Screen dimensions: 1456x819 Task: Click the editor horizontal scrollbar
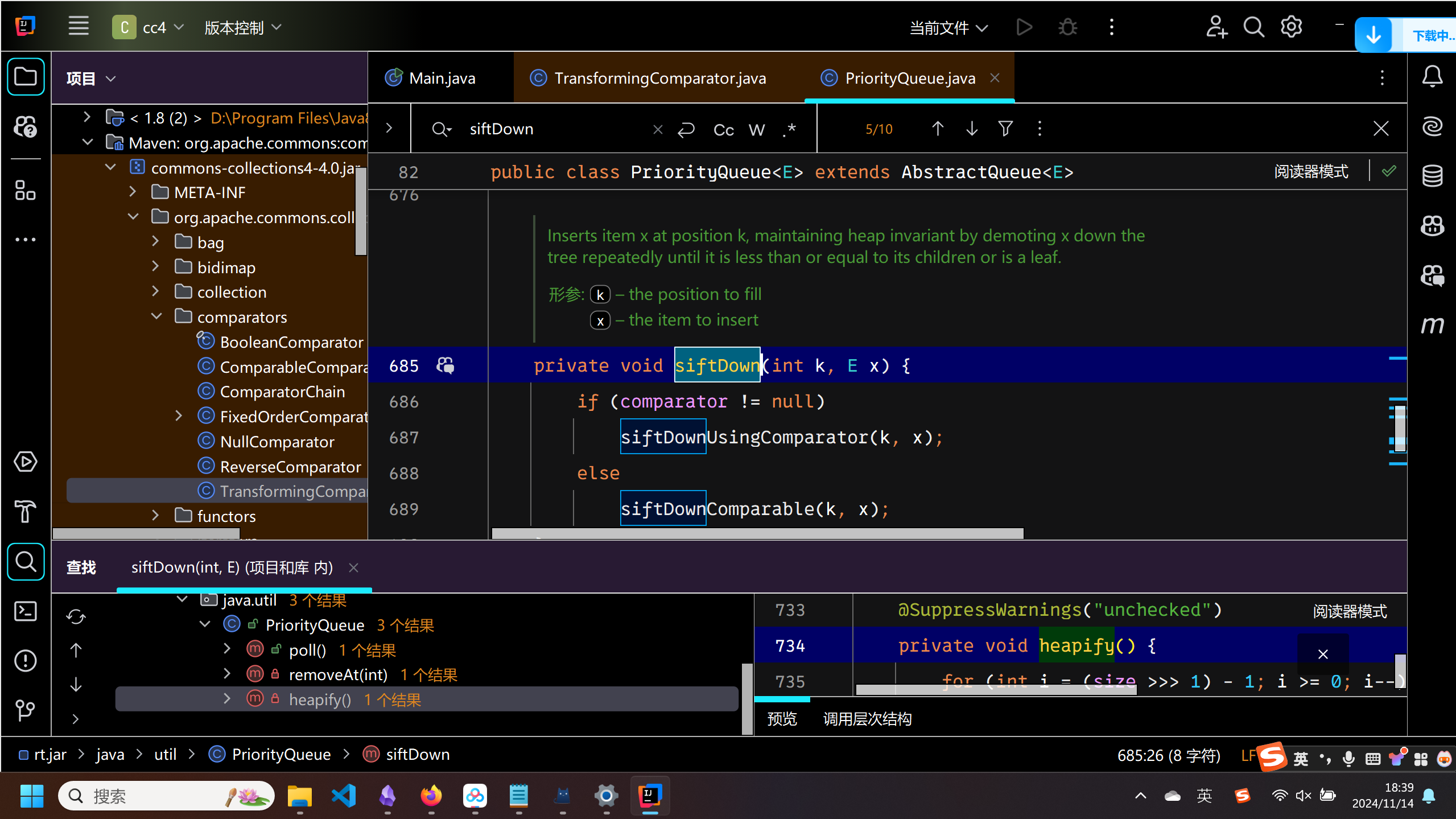click(757, 533)
